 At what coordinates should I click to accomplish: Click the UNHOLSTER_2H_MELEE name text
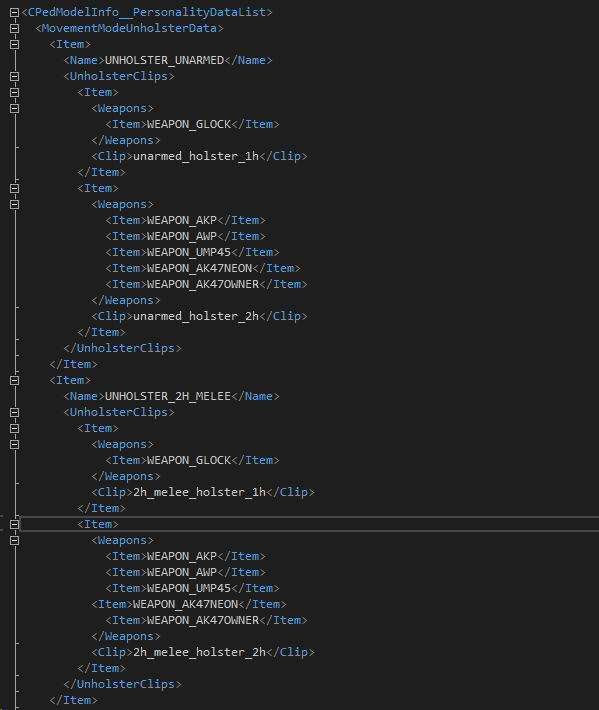click(x=168, y=396)
